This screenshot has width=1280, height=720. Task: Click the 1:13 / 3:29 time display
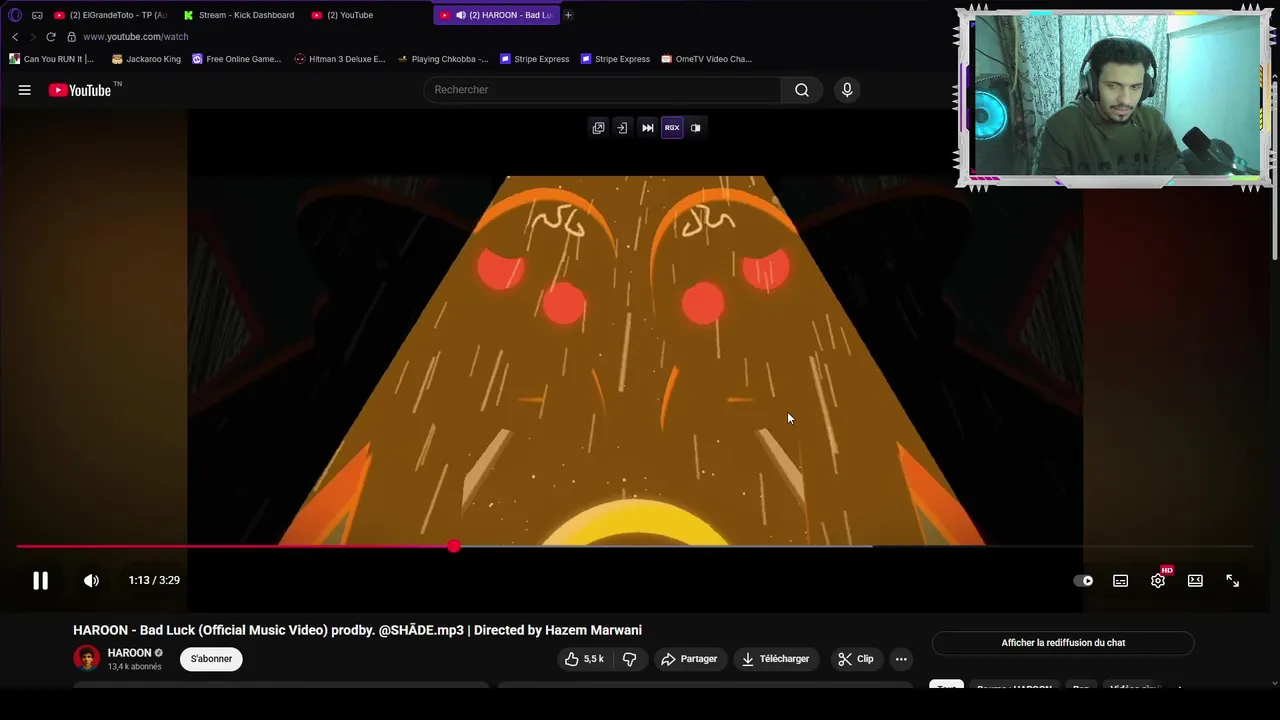pos(154,580)
